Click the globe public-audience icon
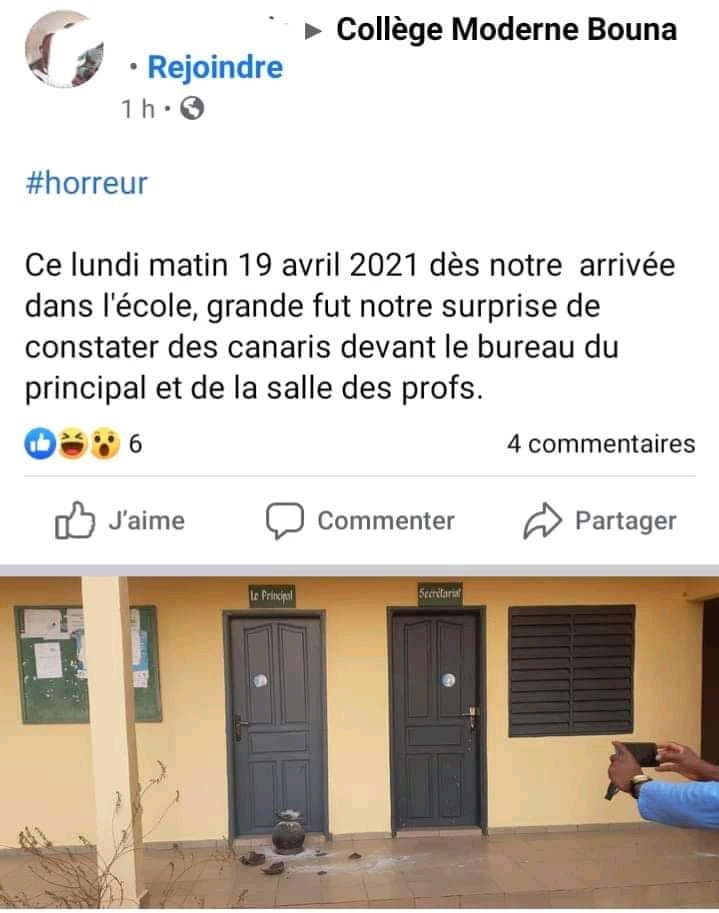719x913 pixels. [x=192, y=108]
